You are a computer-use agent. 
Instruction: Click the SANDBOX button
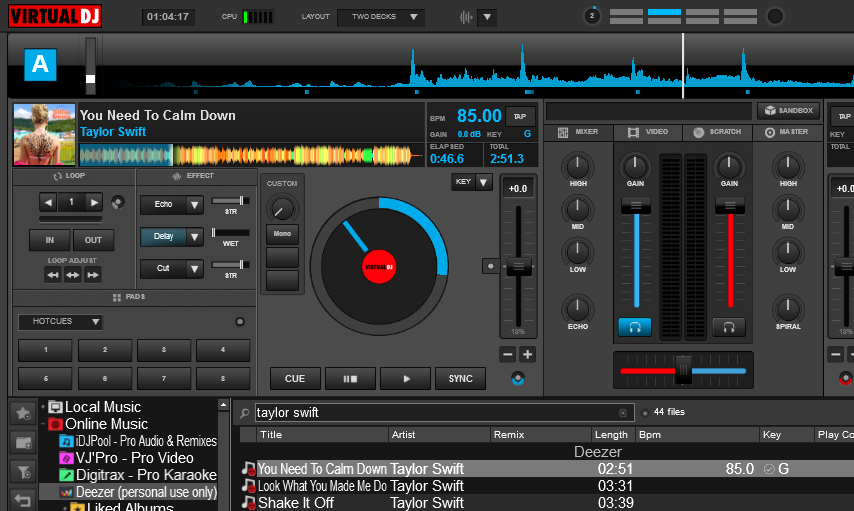tap(789, 111)
